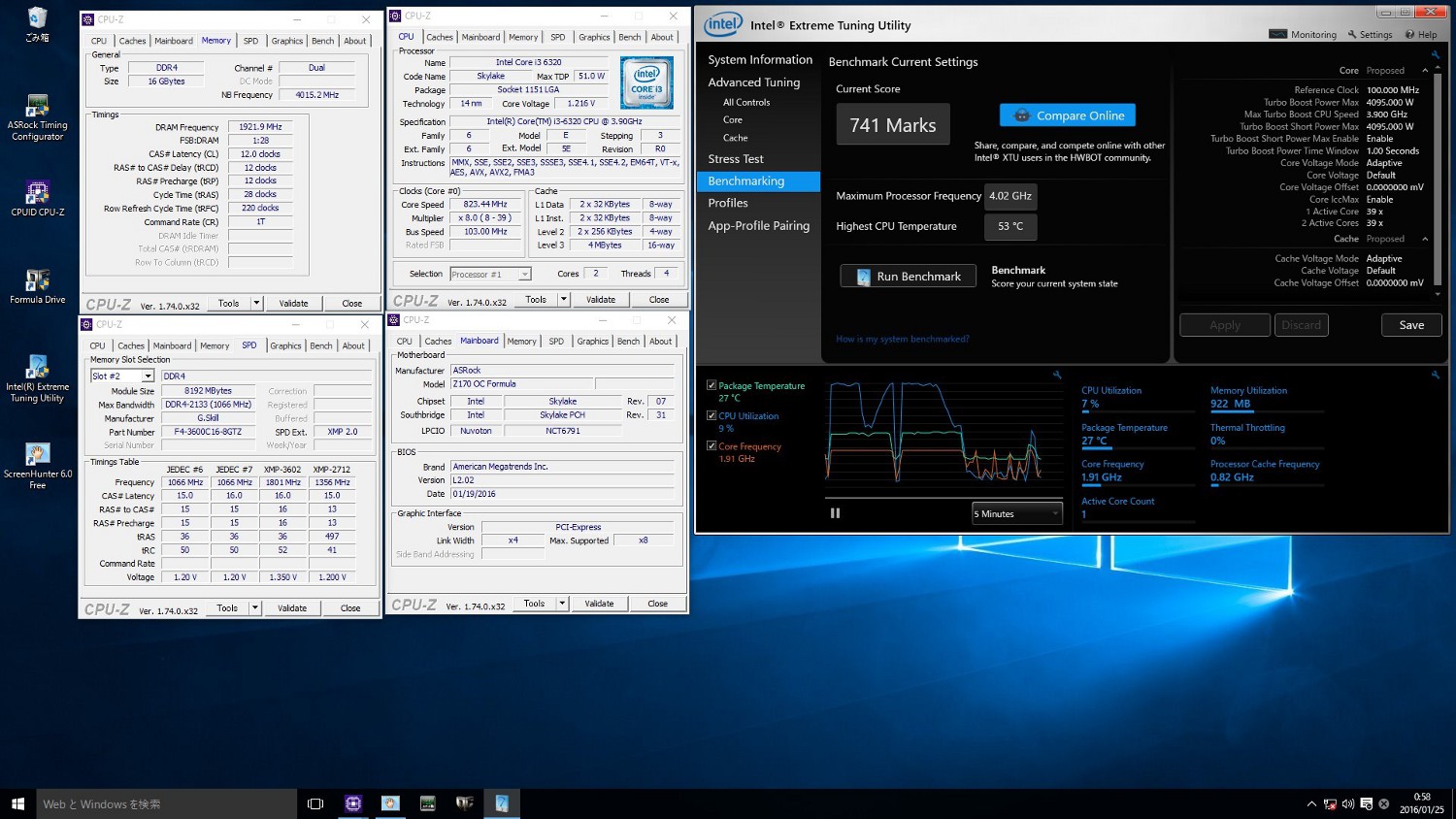Open Task View on the taskbar
This screenshot has height=819, width=1456.
315,803
